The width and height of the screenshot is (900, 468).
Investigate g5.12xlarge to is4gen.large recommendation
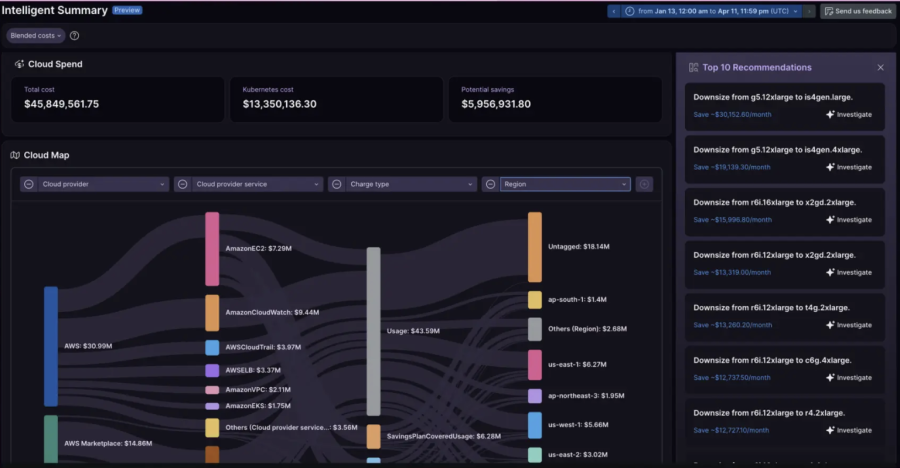(849, 115)
